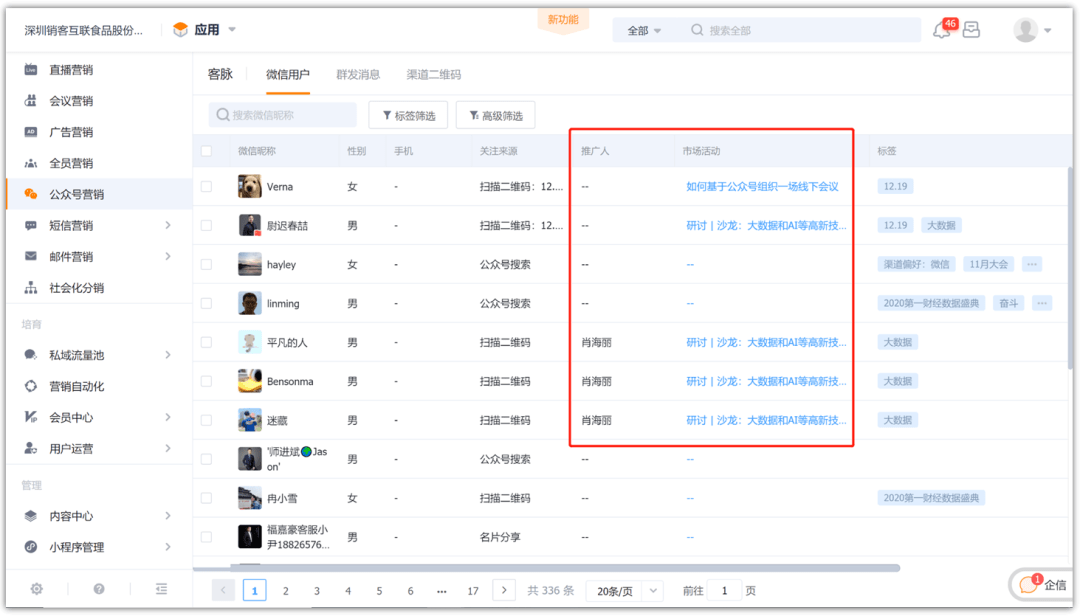The image size is (1080, 616).
Task: Open the 20条/页 page size dropdown
Action: click(624, 591)
